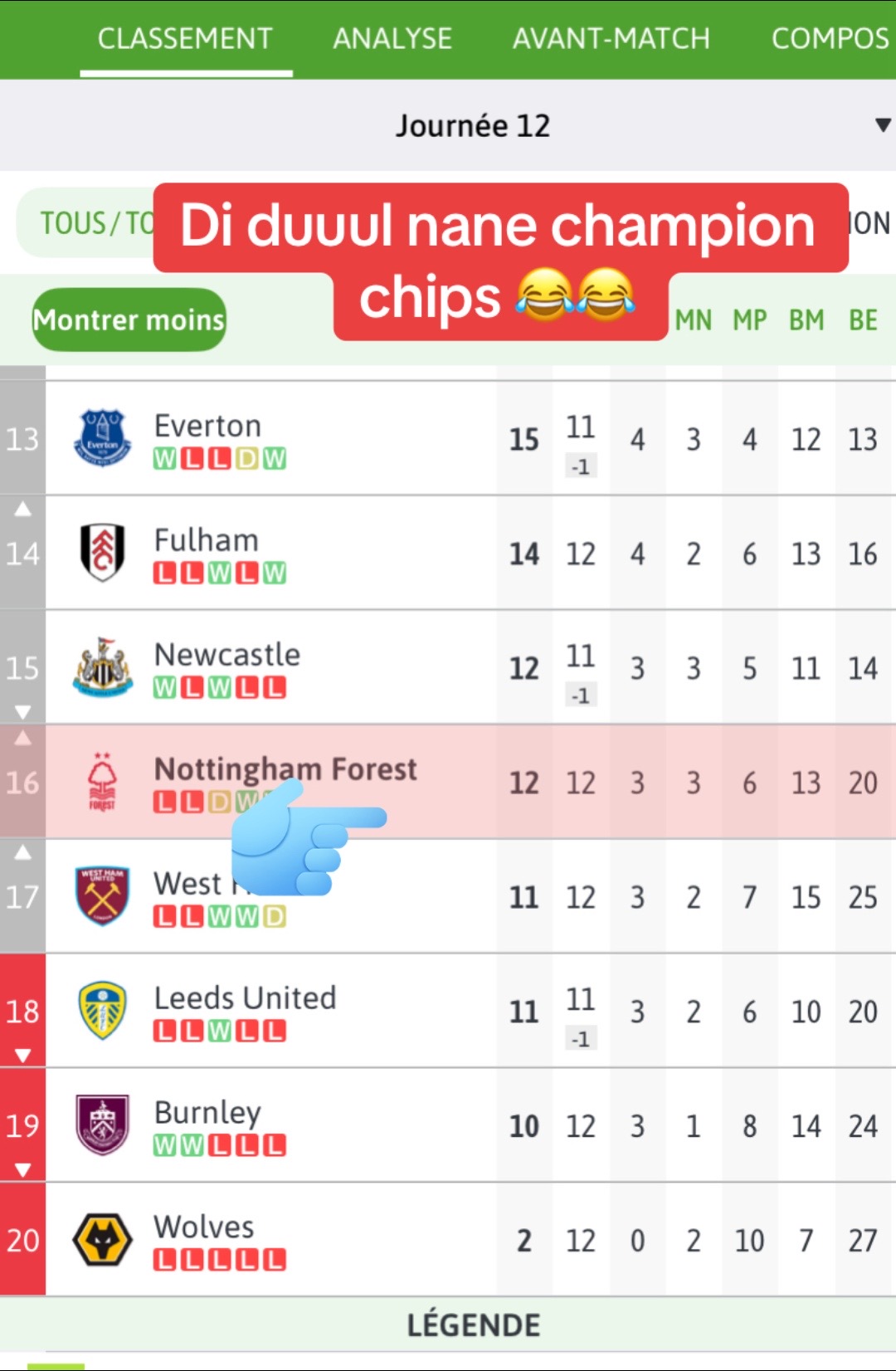Collapse table with Montrer moins
This screenshot has height=1371, width=896.
(129, 320)
